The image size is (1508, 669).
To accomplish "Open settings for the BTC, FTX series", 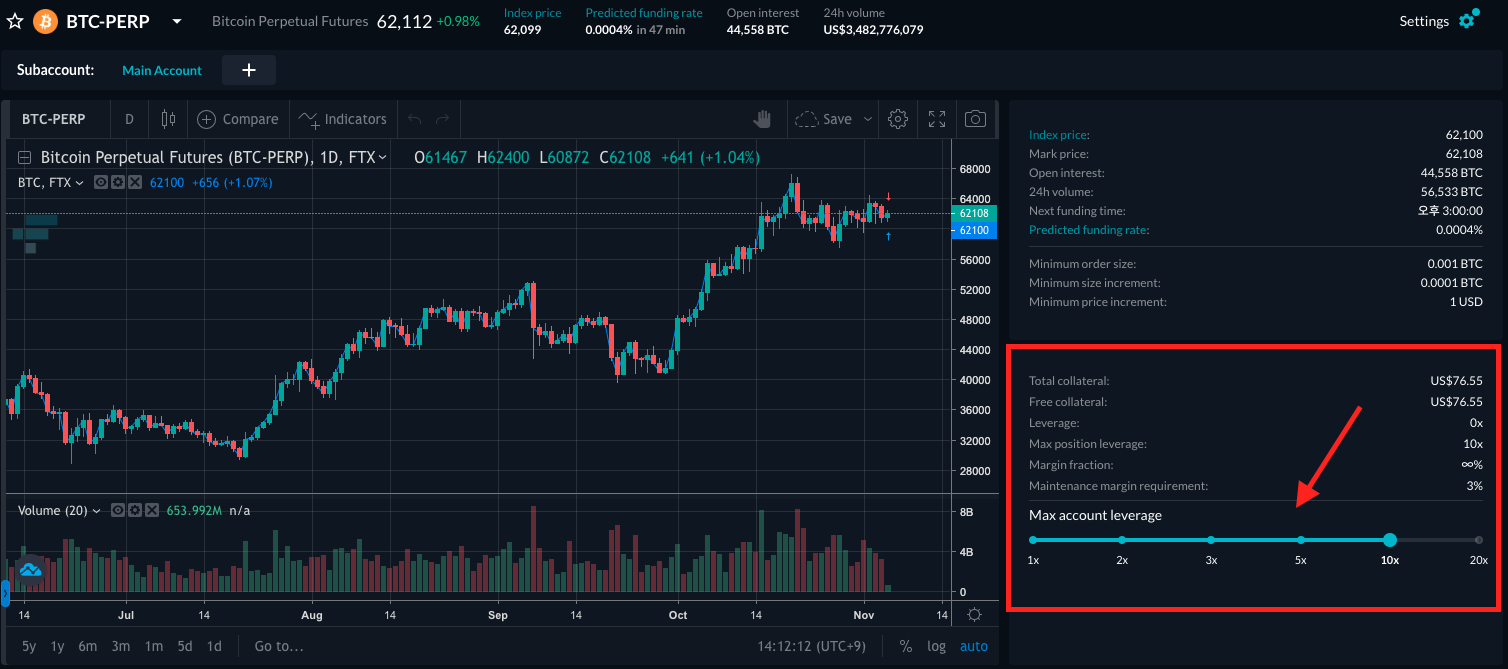I will tap(117, 183).
